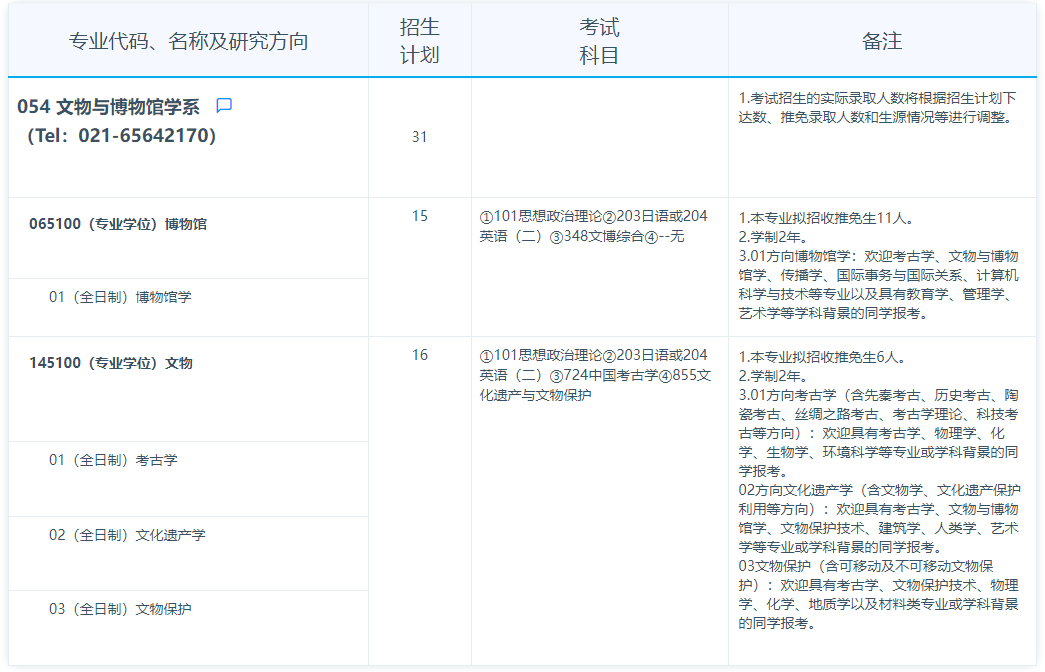Image resolution: width=1045 pixels, height=672 pixels.
Task: Click the exam subjects listing 348文博综合
Action: click(593, 226)
